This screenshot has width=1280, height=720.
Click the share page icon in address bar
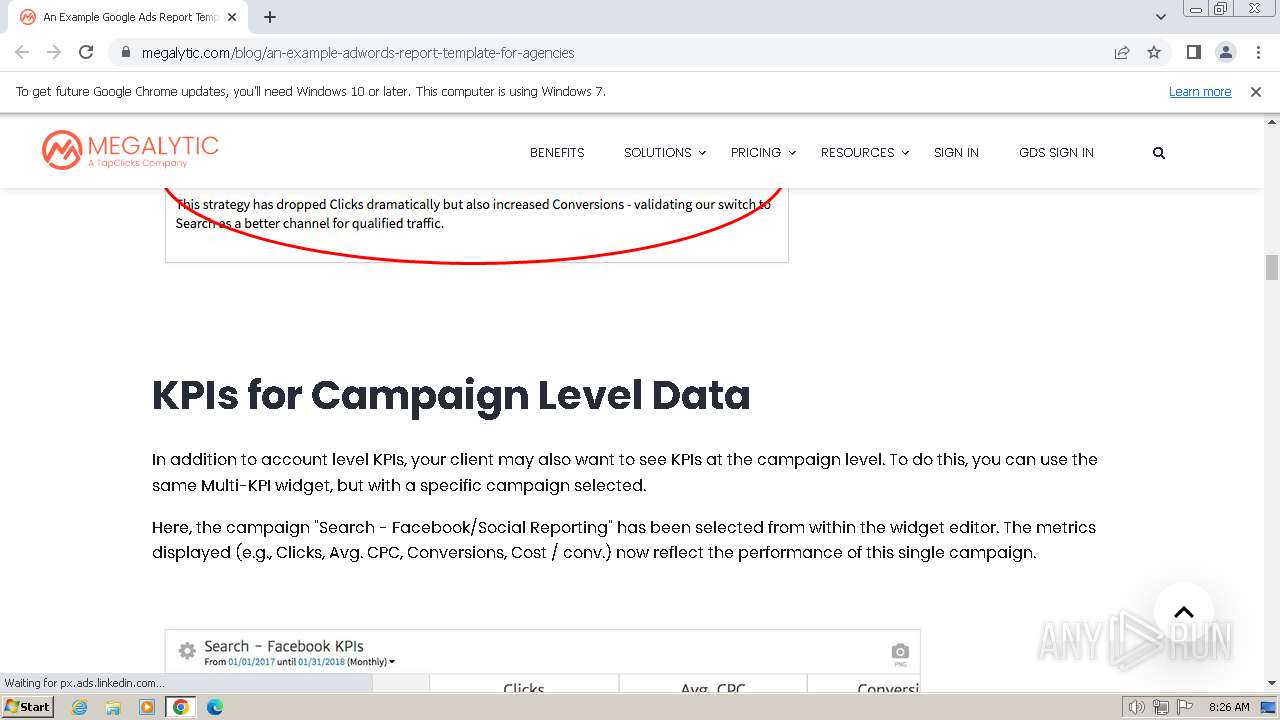pyautogui.click(x=1122, y=52)
